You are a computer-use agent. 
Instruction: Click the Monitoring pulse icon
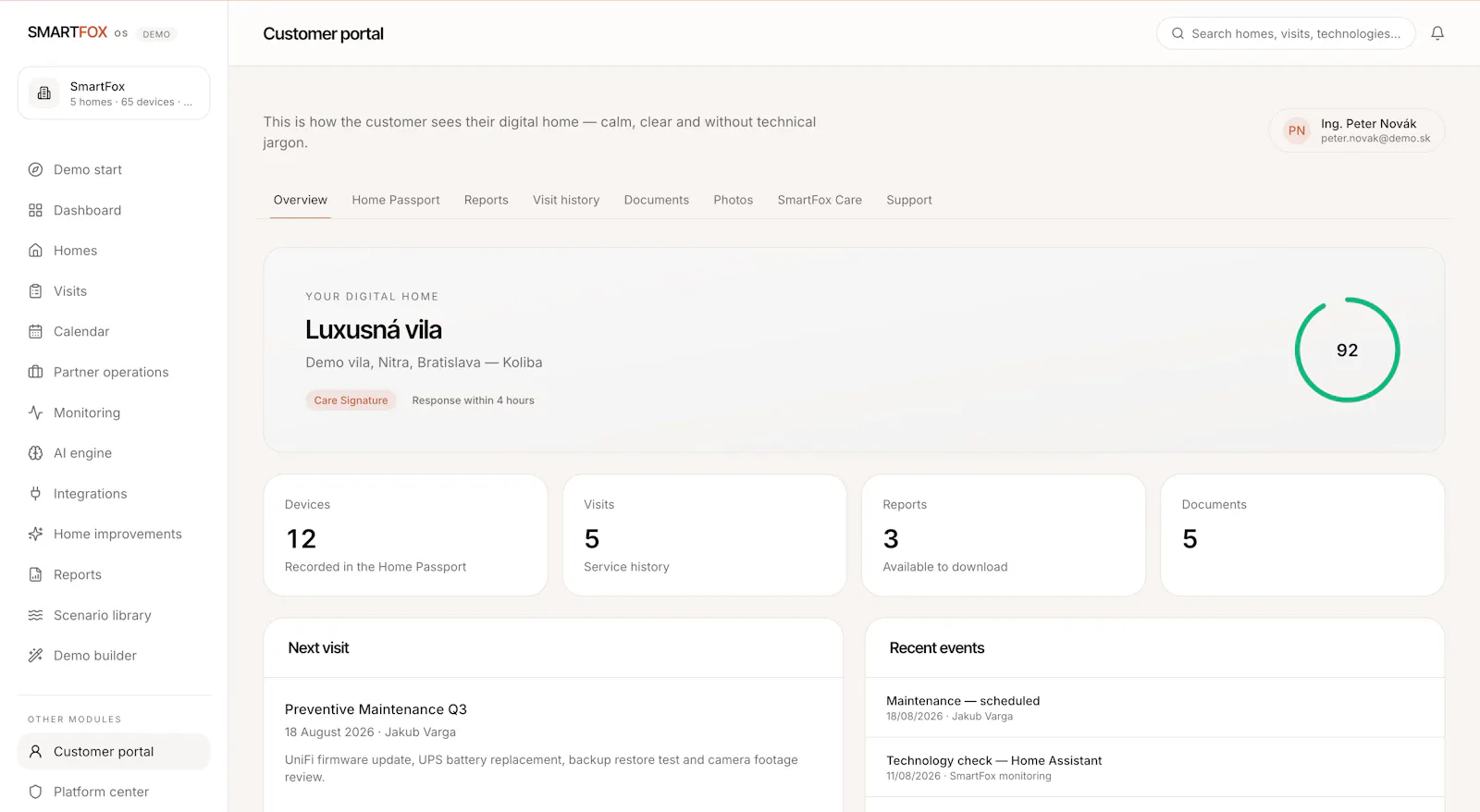[x=35, y=412]
